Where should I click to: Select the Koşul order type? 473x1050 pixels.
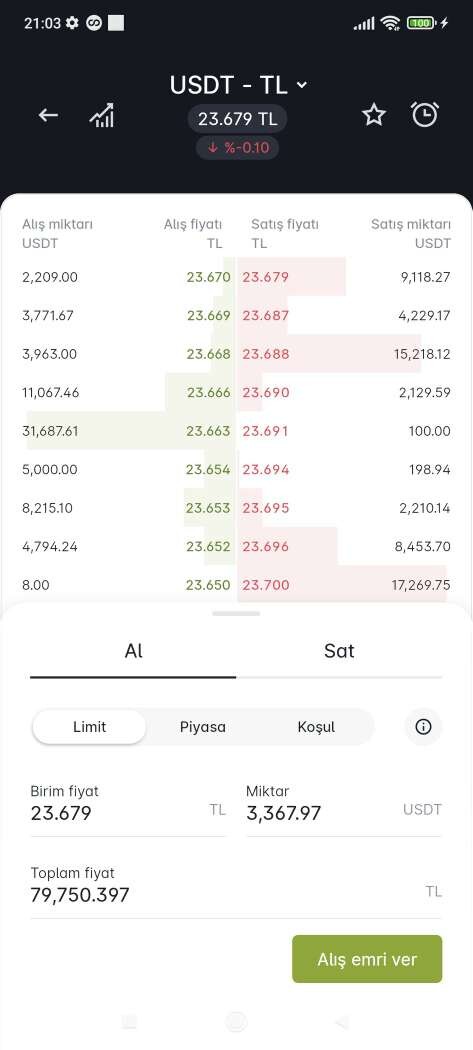(316, 727)
